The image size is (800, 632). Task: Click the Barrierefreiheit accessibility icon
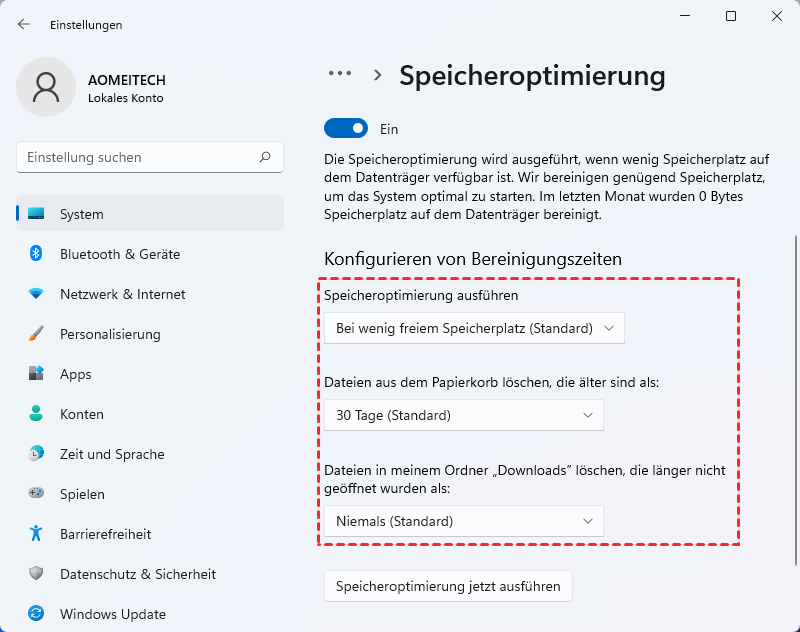click(36, 534)
